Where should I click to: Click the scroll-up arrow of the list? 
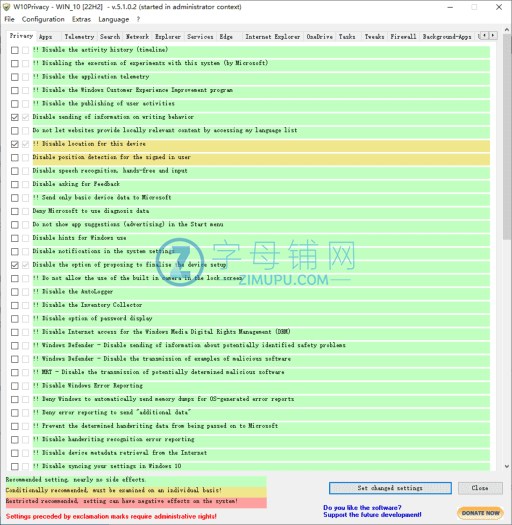coord(507,30)
